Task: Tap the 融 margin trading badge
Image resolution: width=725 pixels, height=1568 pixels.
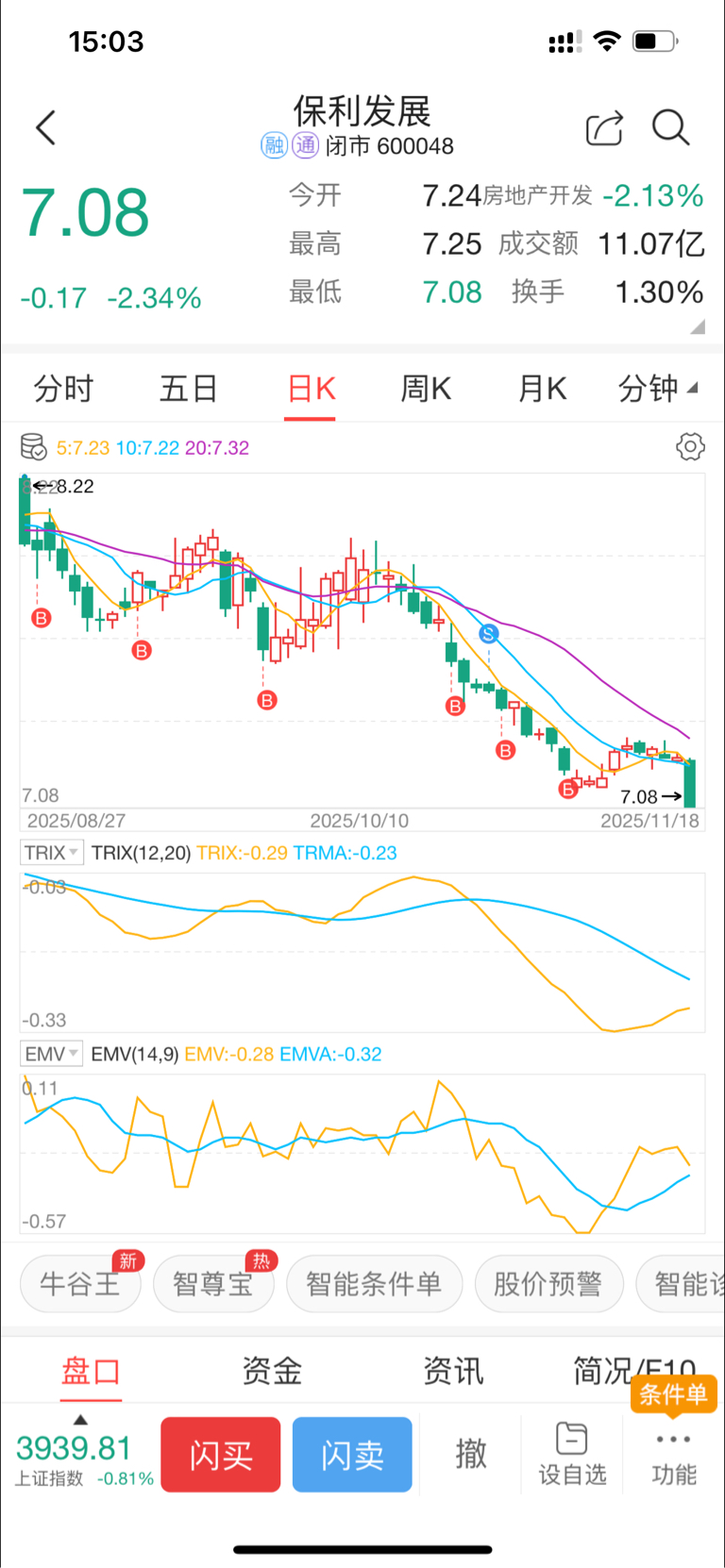Action: (274, 145)
